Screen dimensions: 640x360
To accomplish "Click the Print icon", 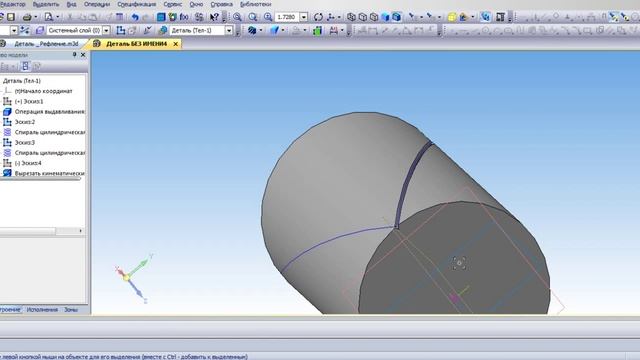I will pos(27,17).
